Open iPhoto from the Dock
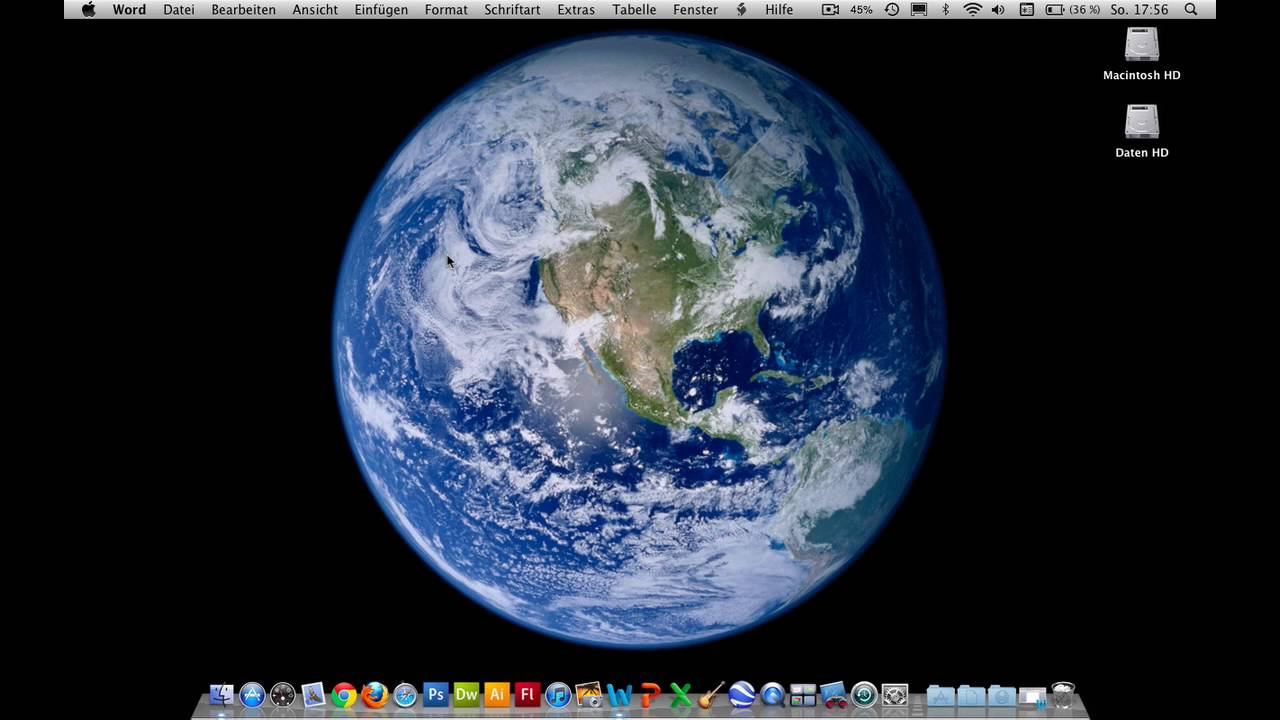 589,695
